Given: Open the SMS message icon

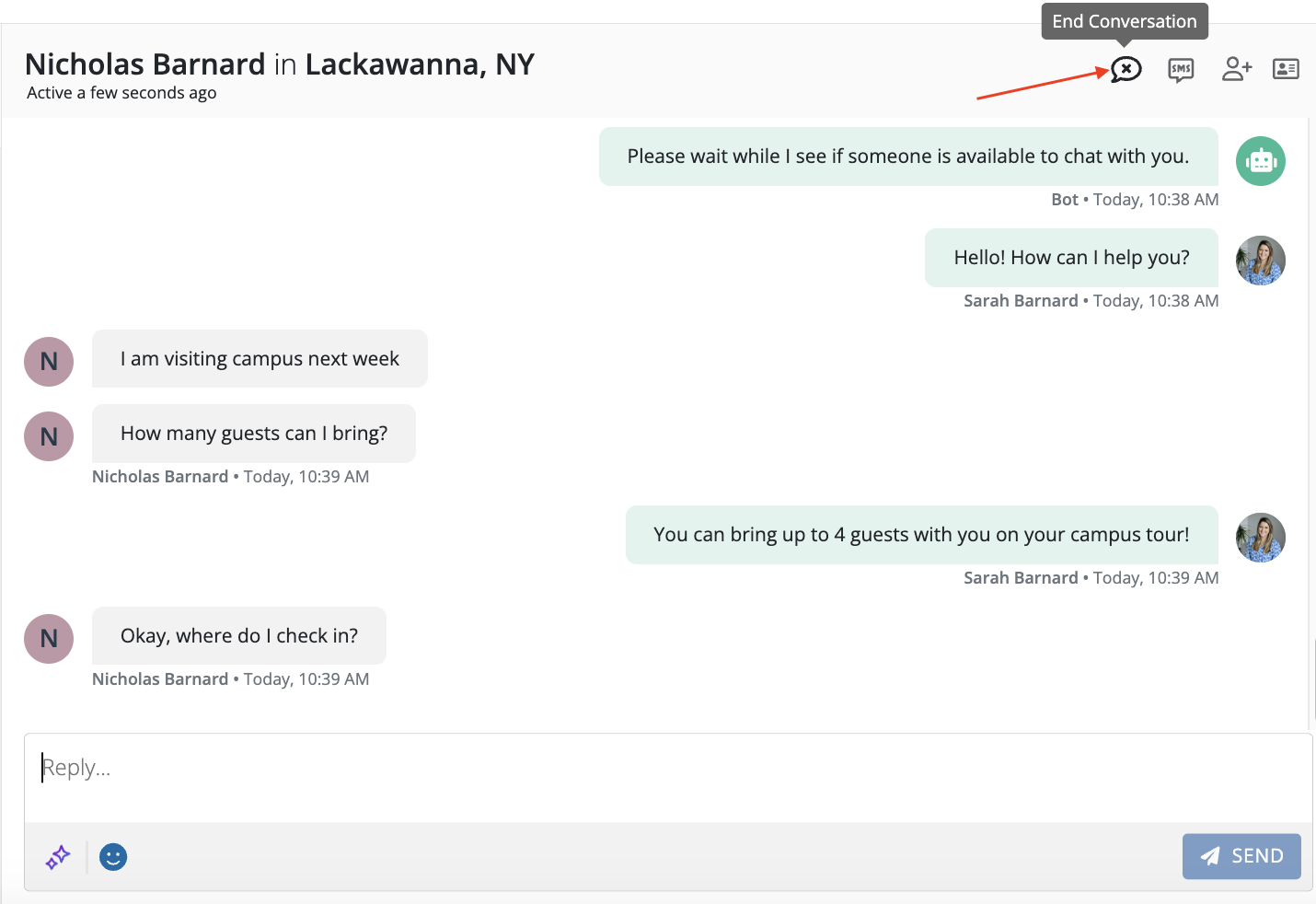Looking at the screenshot, I should point(1181,69).
